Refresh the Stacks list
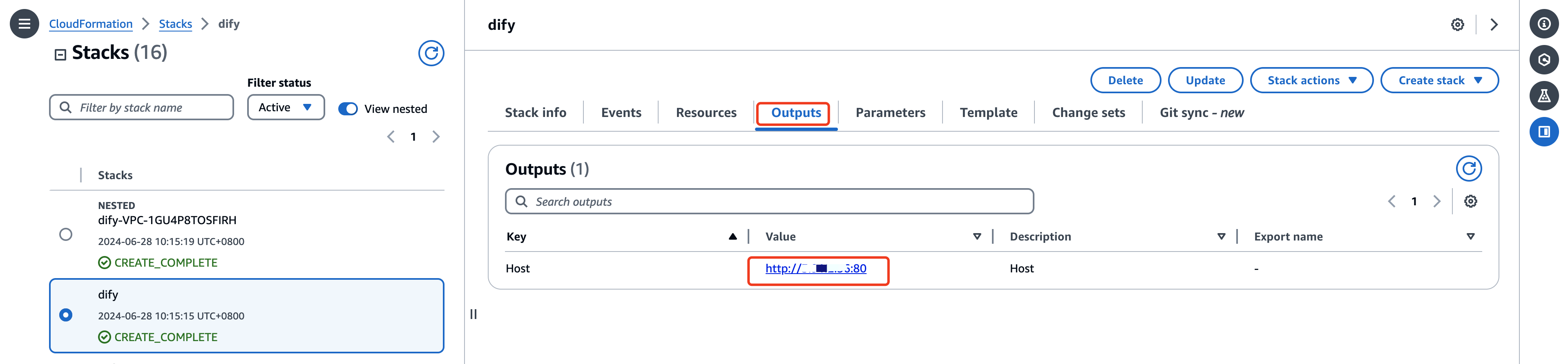Screen dimensions: 1568x364 tap(431, 54)
